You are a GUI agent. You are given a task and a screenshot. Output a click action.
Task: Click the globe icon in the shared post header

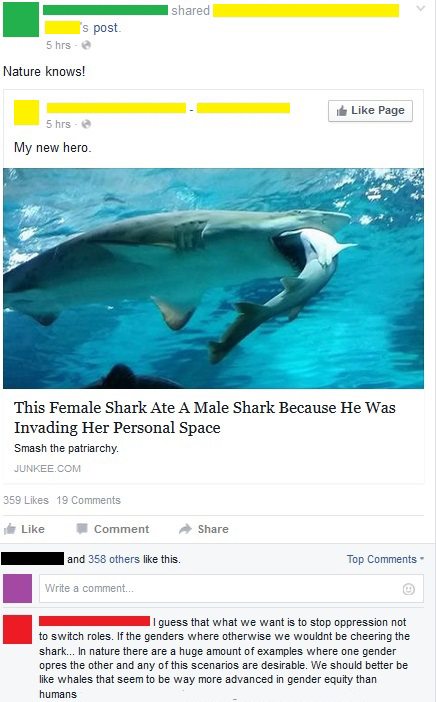86,124
